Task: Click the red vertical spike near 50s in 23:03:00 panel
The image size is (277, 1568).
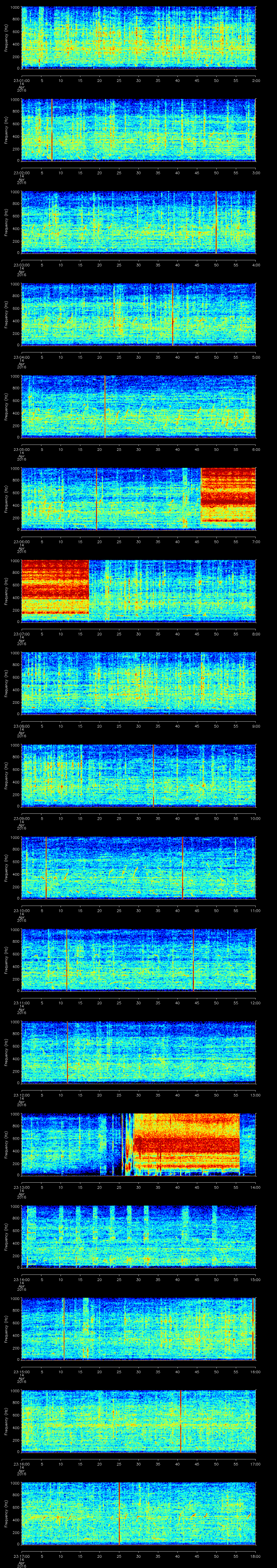Action: click(x=216, y=222)
